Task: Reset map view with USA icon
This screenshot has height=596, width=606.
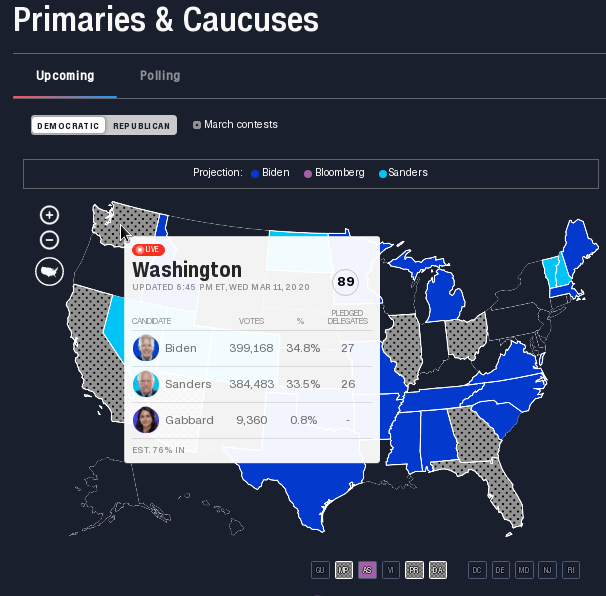Action: (49, 272)
